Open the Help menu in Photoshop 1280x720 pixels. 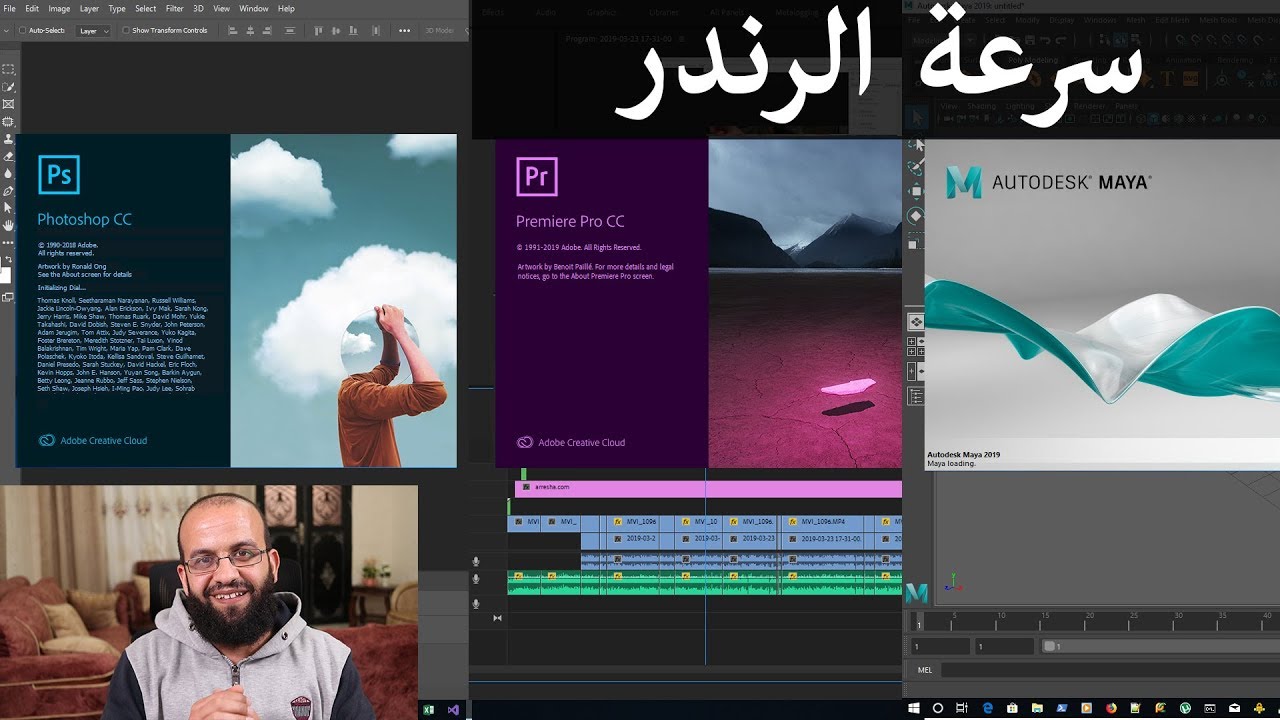(x=286, y=8)
